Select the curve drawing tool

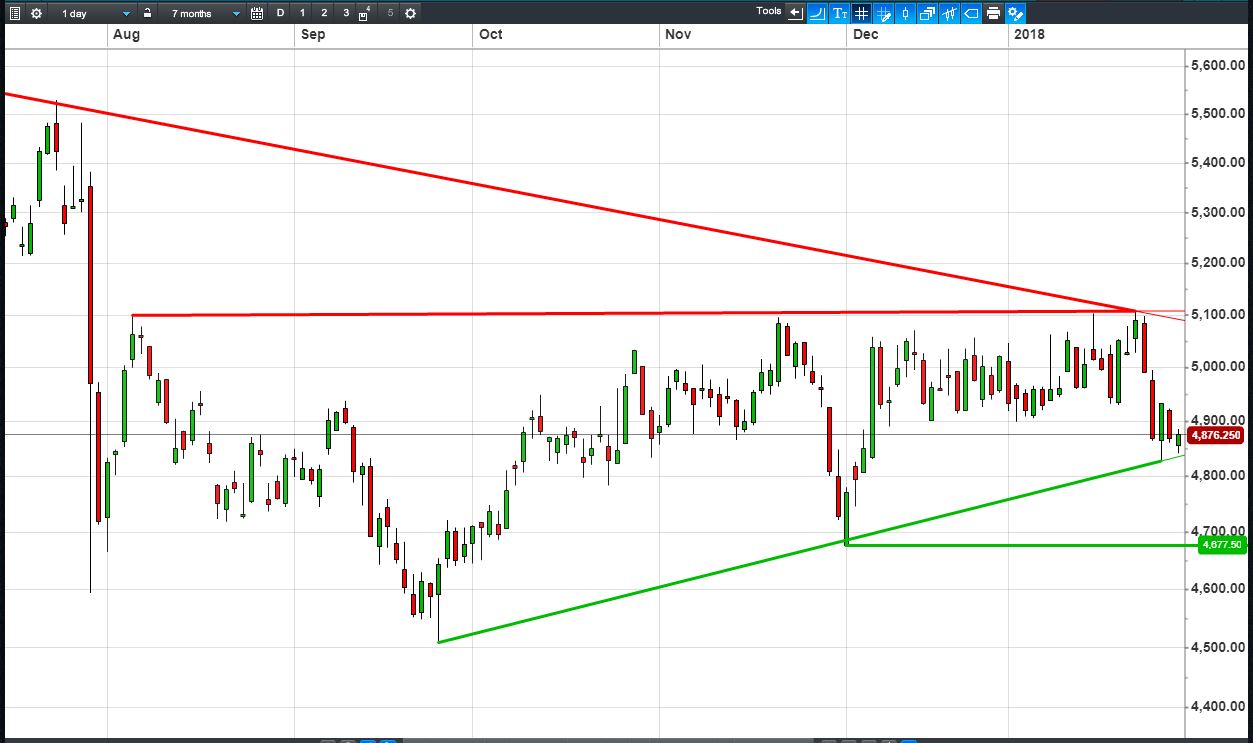(x=818, y=13)
